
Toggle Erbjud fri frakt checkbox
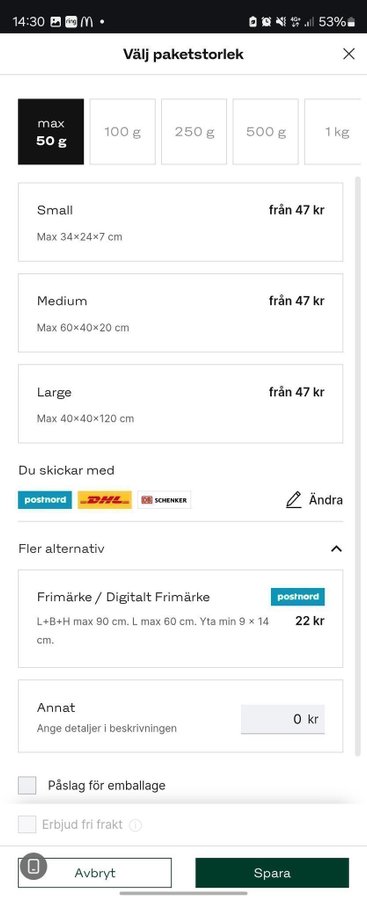pos(27,825)
